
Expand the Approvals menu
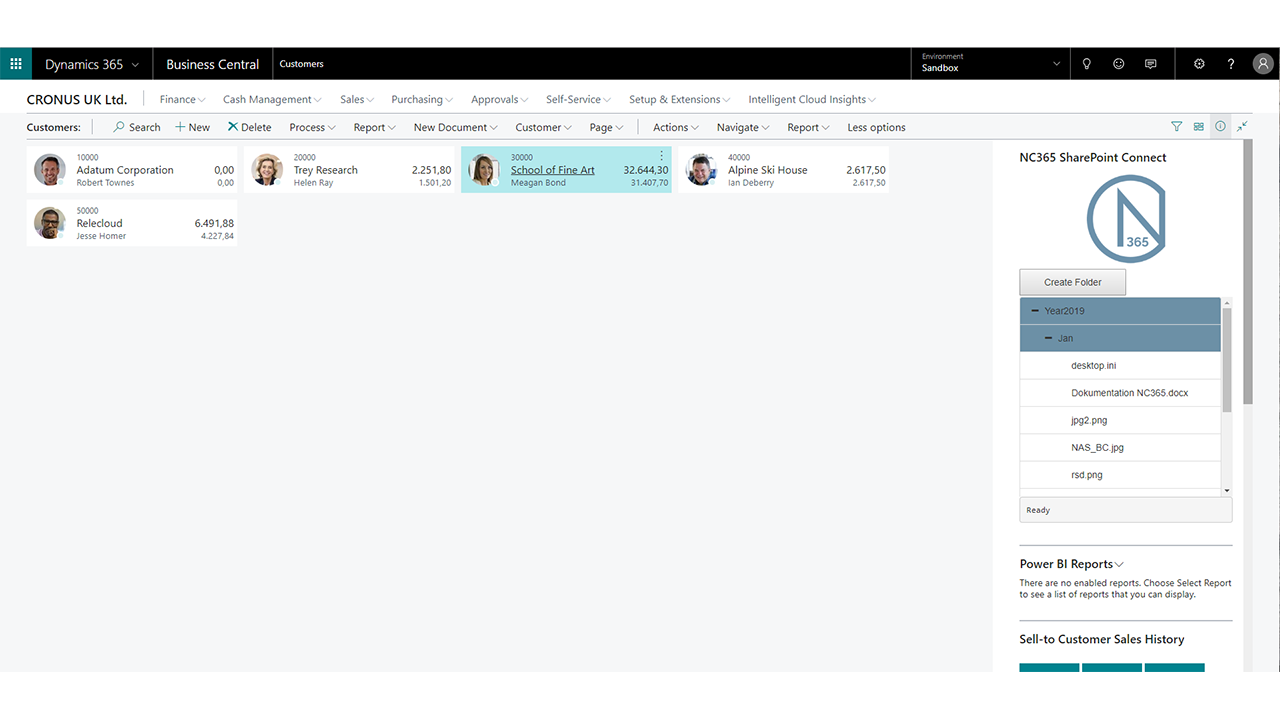(500, 99)
